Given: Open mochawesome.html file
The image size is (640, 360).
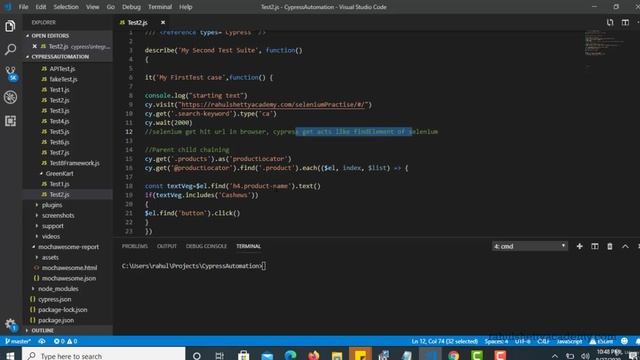Looking at the screenshot, I should click(69, 268).
